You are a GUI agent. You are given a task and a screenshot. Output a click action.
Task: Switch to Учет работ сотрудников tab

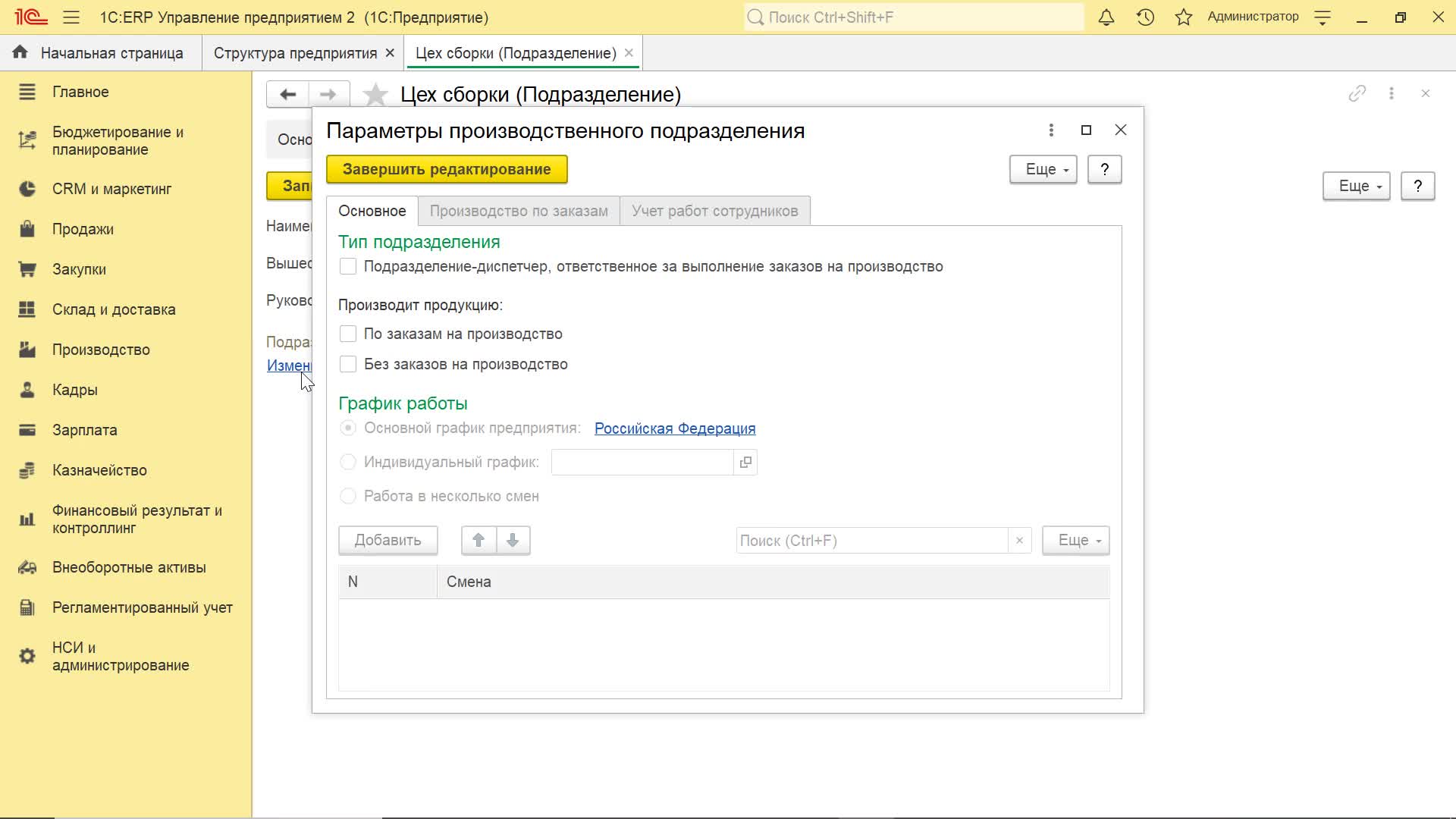715,211
